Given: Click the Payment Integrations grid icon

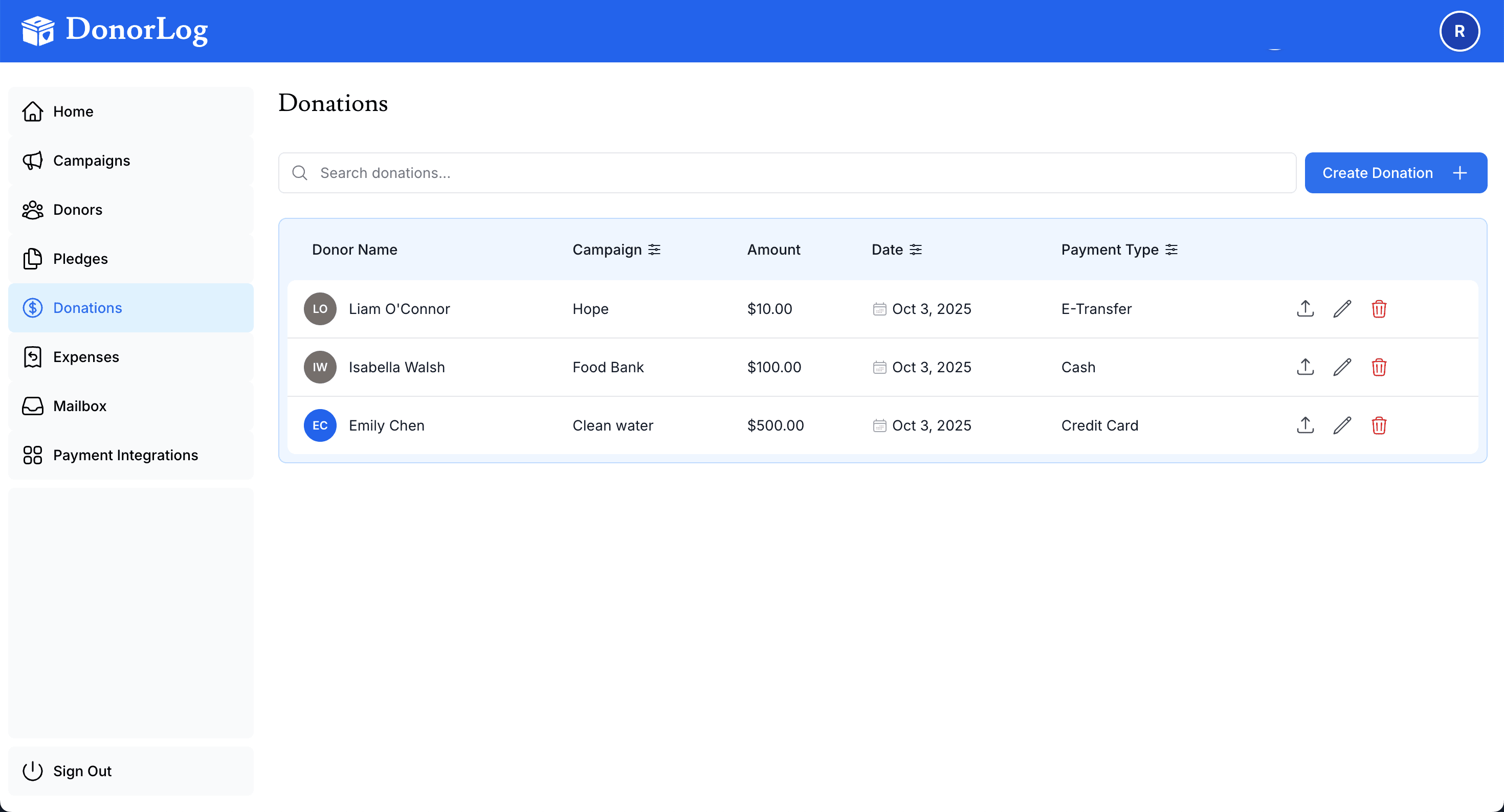Looking at the screenshot, I should pos(33,455).
